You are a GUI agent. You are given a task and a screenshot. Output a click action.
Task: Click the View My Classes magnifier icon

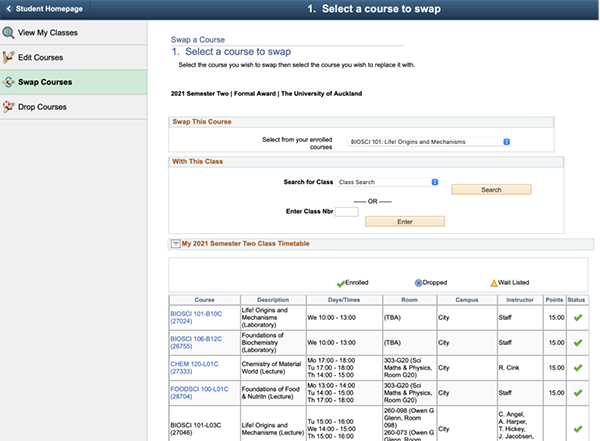8,33
